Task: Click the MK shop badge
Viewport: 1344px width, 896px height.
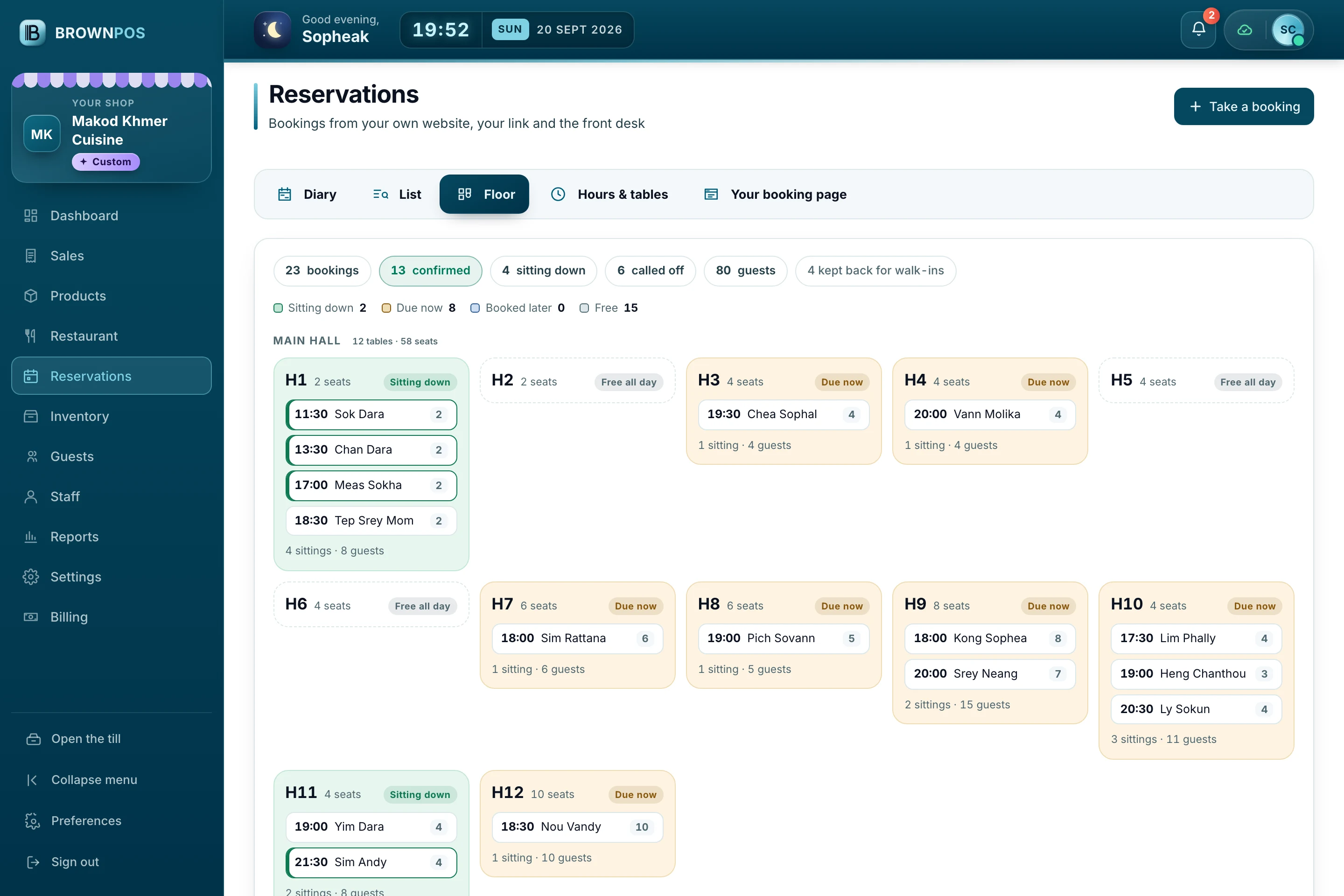Action: pyautogui.click(x=42, y=134)
